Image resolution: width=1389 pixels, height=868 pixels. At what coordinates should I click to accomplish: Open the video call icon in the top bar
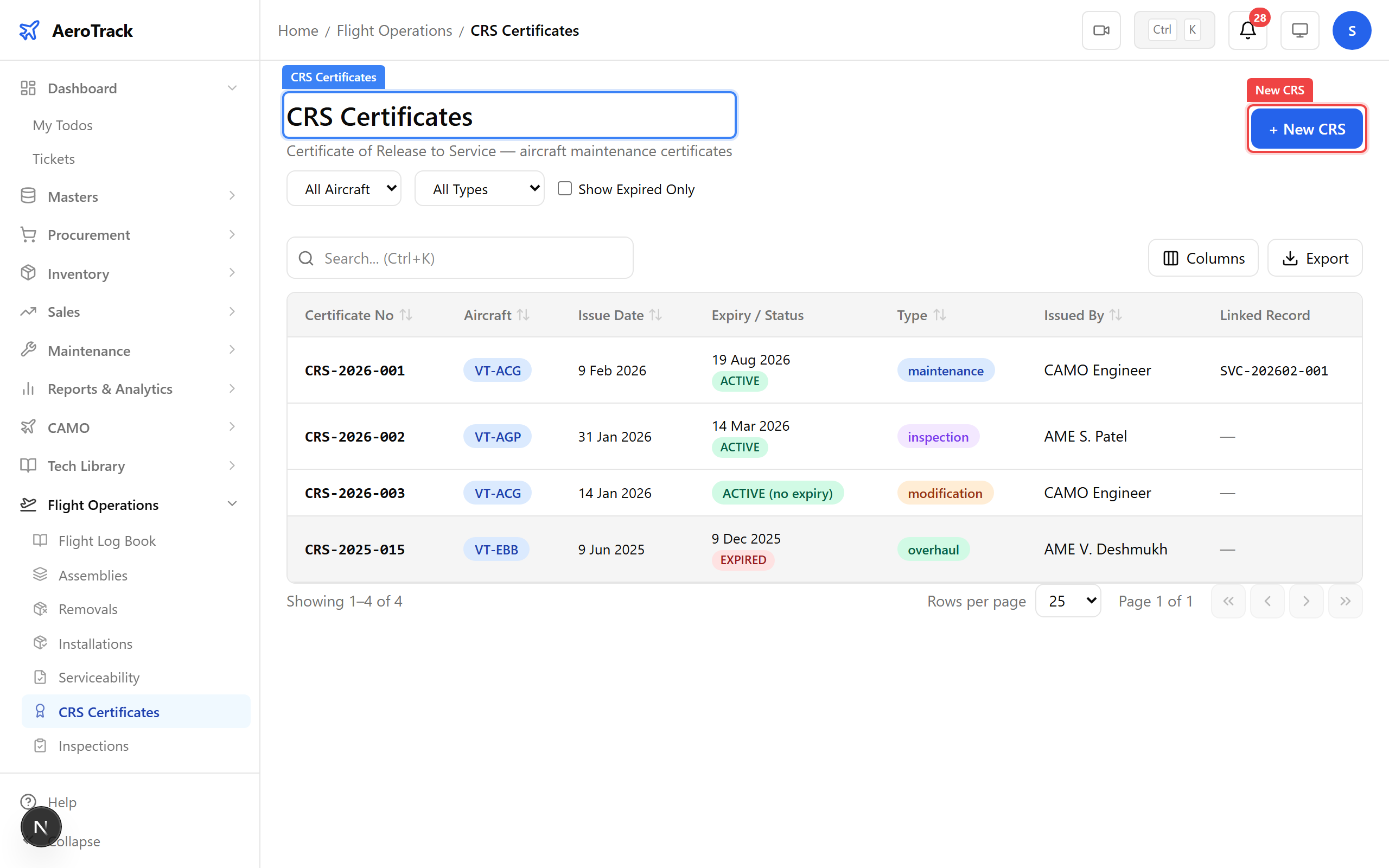coord(1101,30)
